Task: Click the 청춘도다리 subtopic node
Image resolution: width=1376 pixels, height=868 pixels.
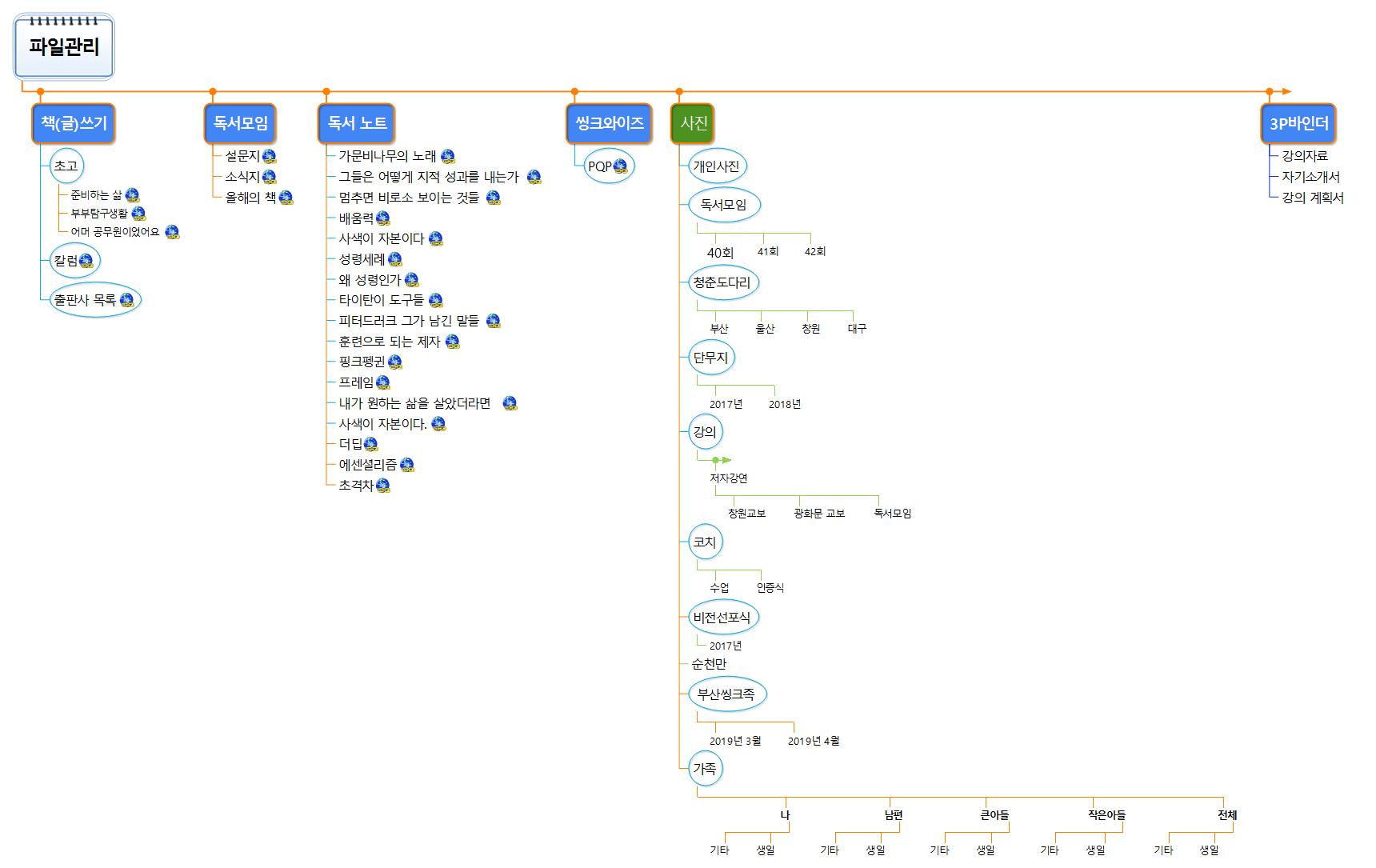Action: point(722,282)
